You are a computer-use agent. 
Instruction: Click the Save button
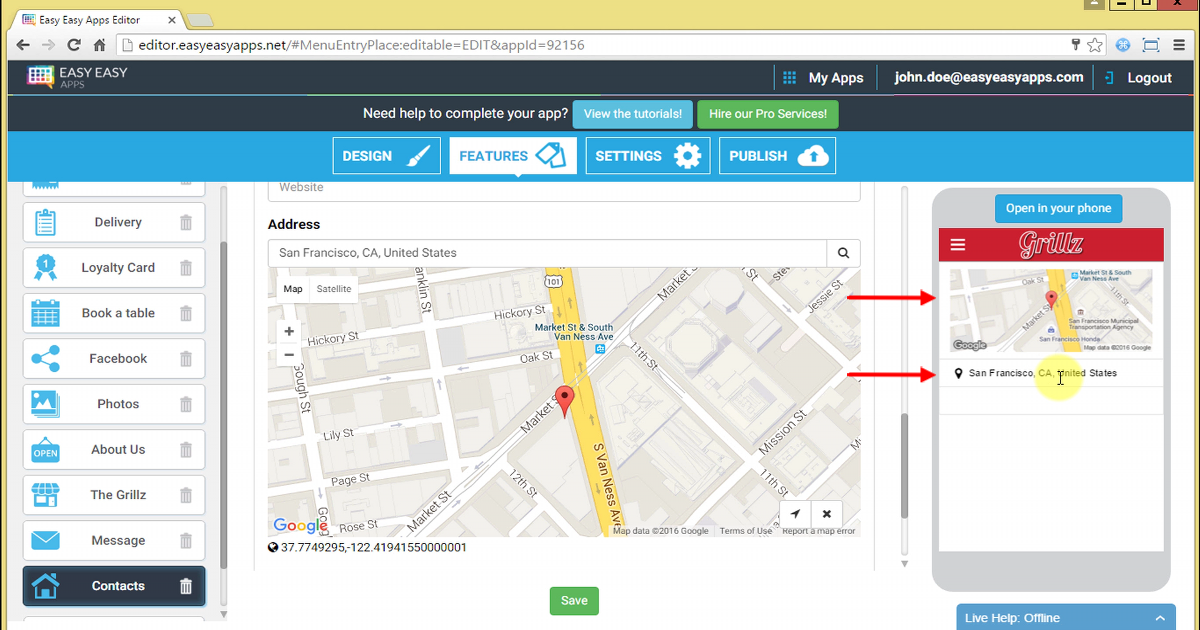pyautogui.click(x=573, y=600)
